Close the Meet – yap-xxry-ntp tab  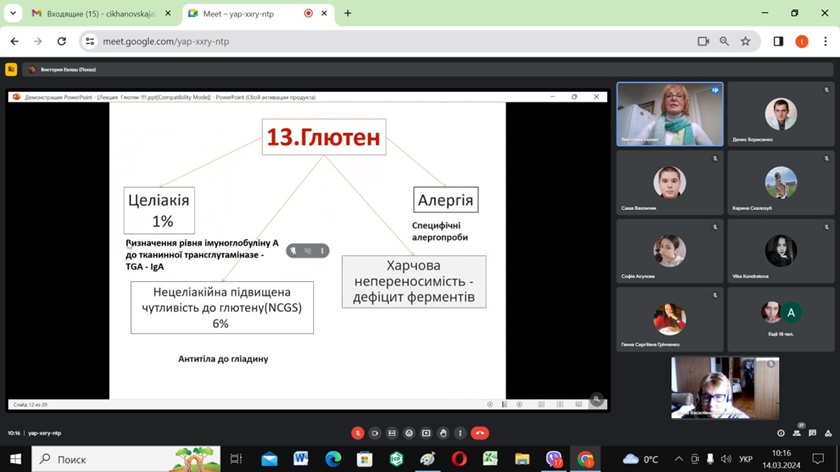click(x=324, y=13)
